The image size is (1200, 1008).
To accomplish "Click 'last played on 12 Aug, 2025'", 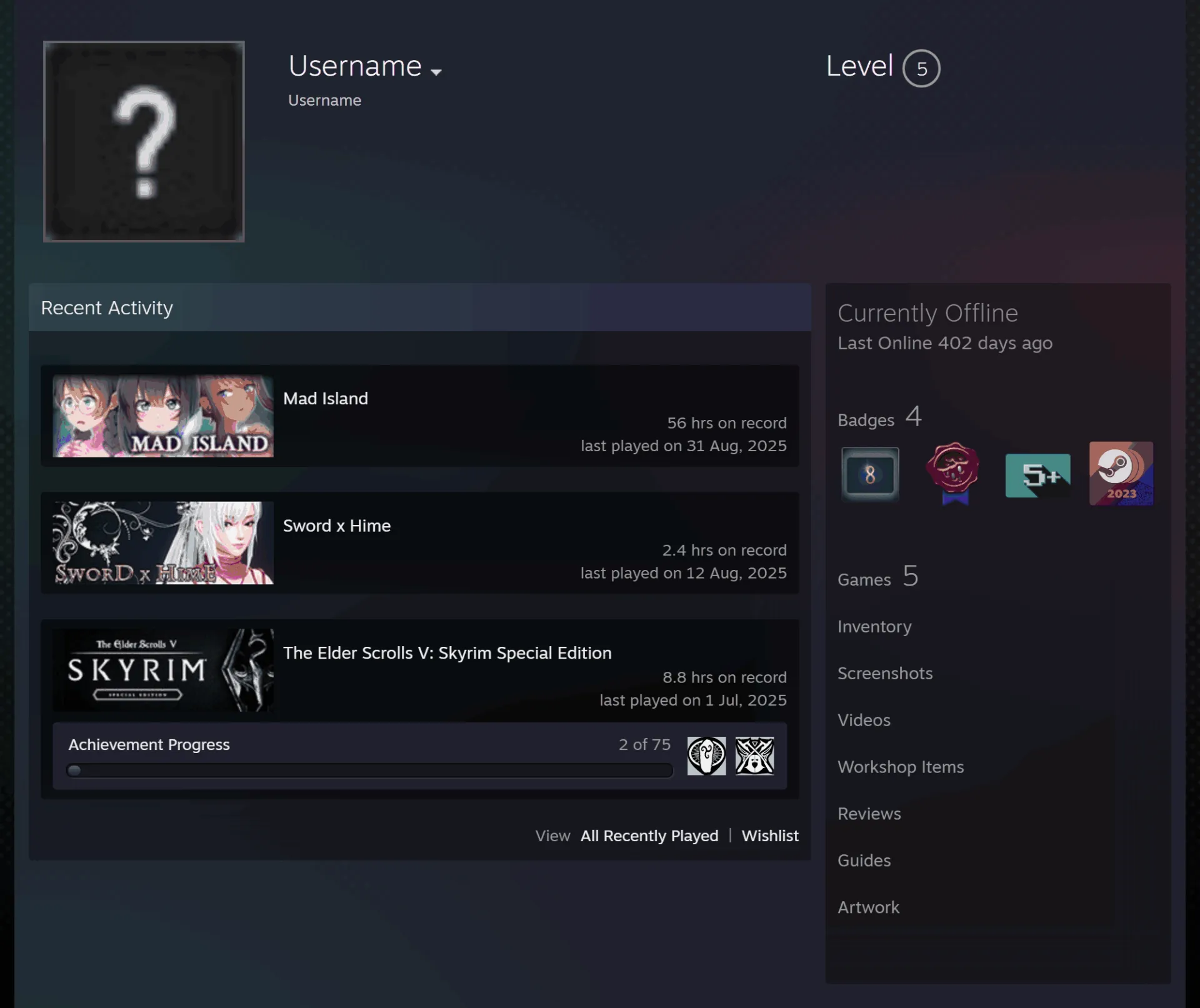I will pos(684,574).
